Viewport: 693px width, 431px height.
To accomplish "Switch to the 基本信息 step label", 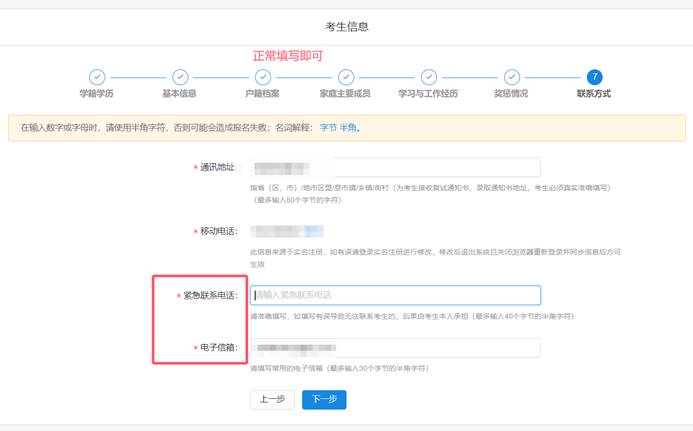I will (180, 94).
